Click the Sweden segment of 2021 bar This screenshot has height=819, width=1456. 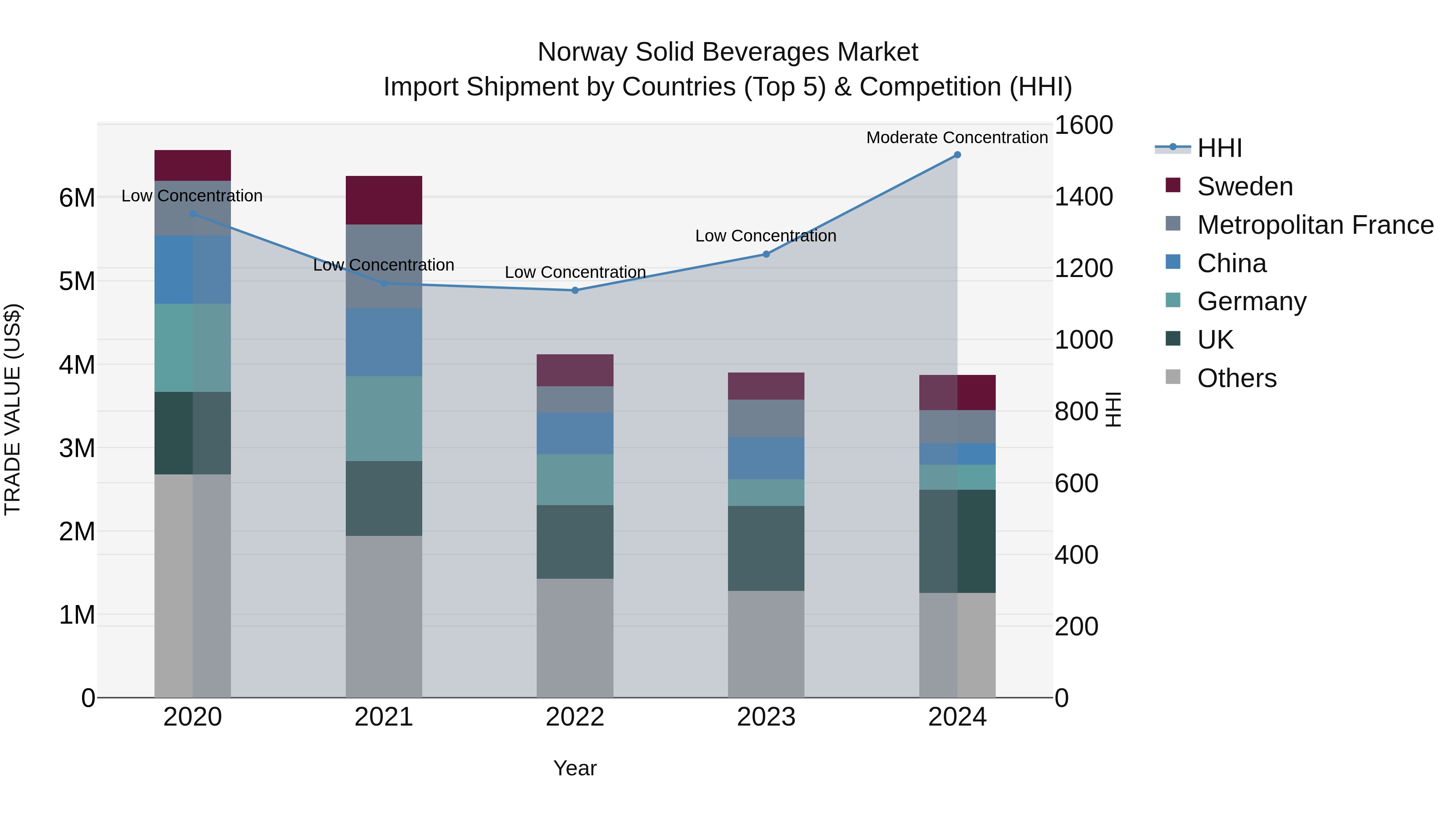tap(384, 200)
